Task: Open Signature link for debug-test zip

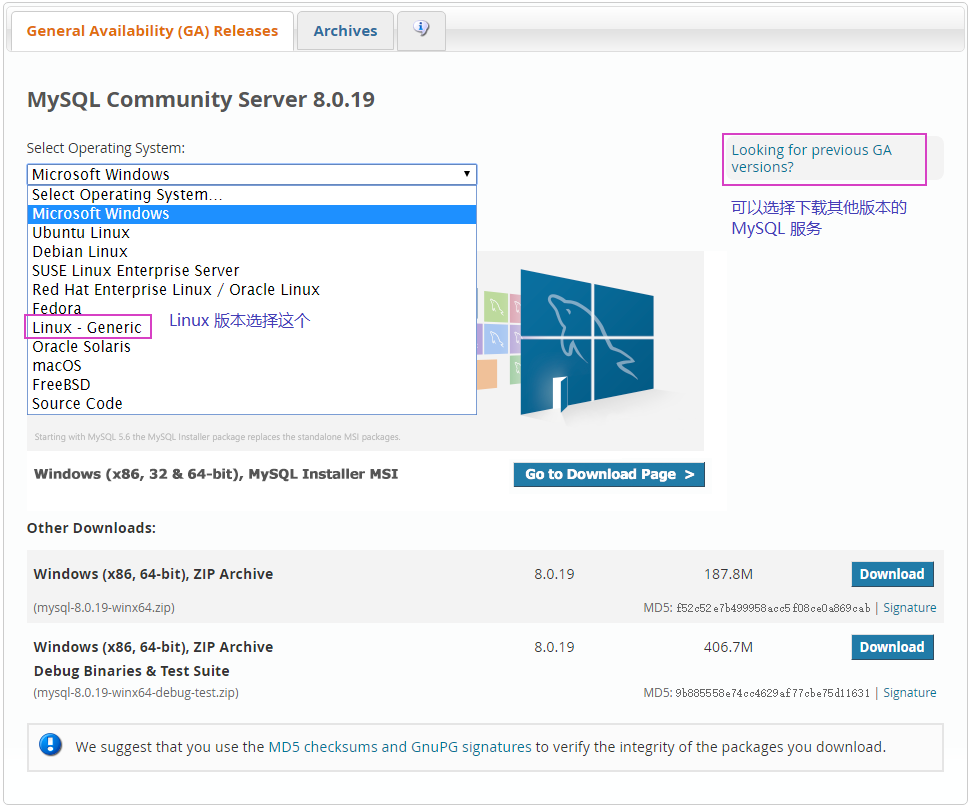Action: click(909, 693)
